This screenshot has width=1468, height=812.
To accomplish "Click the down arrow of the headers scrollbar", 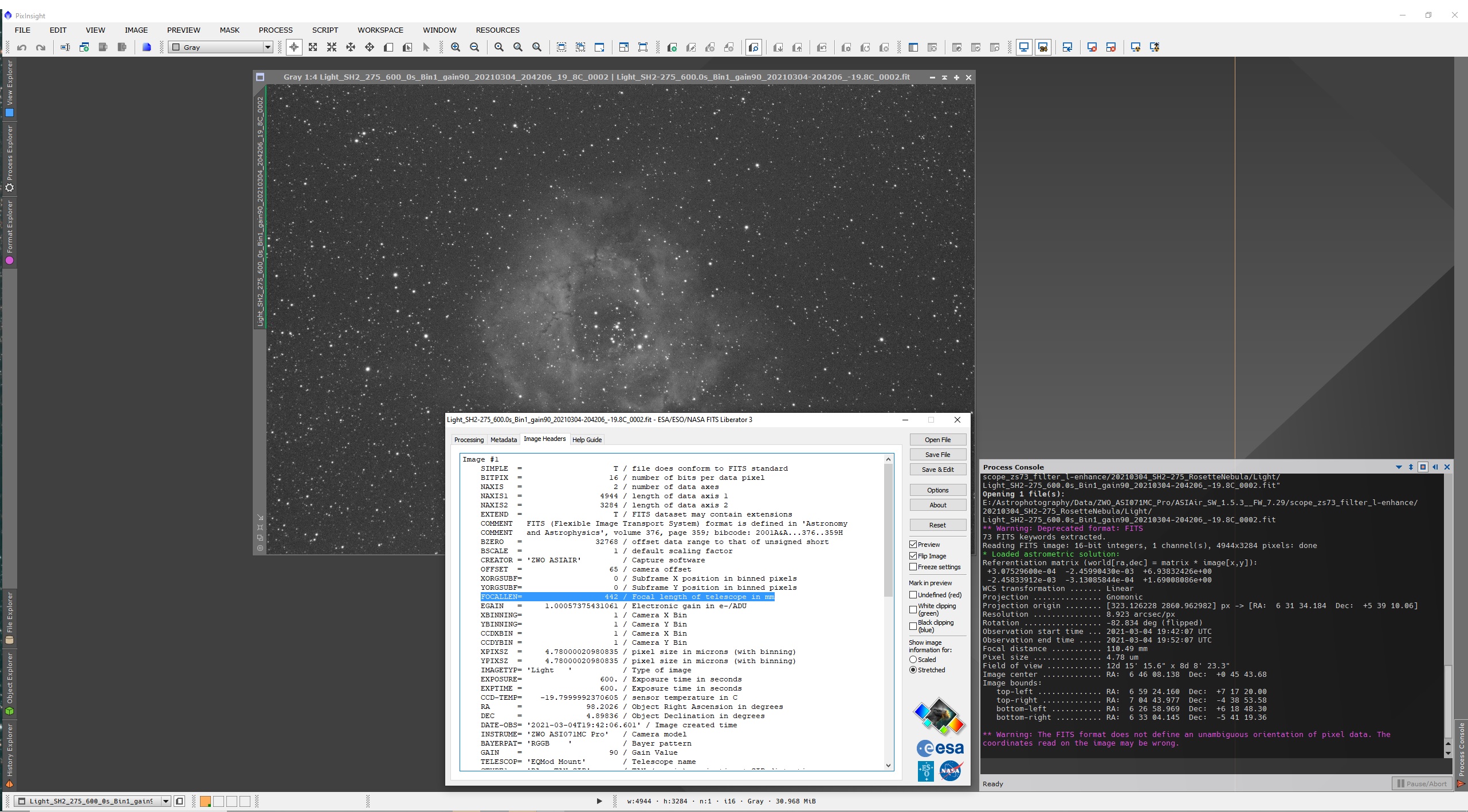I will click(x=888, y=765).
